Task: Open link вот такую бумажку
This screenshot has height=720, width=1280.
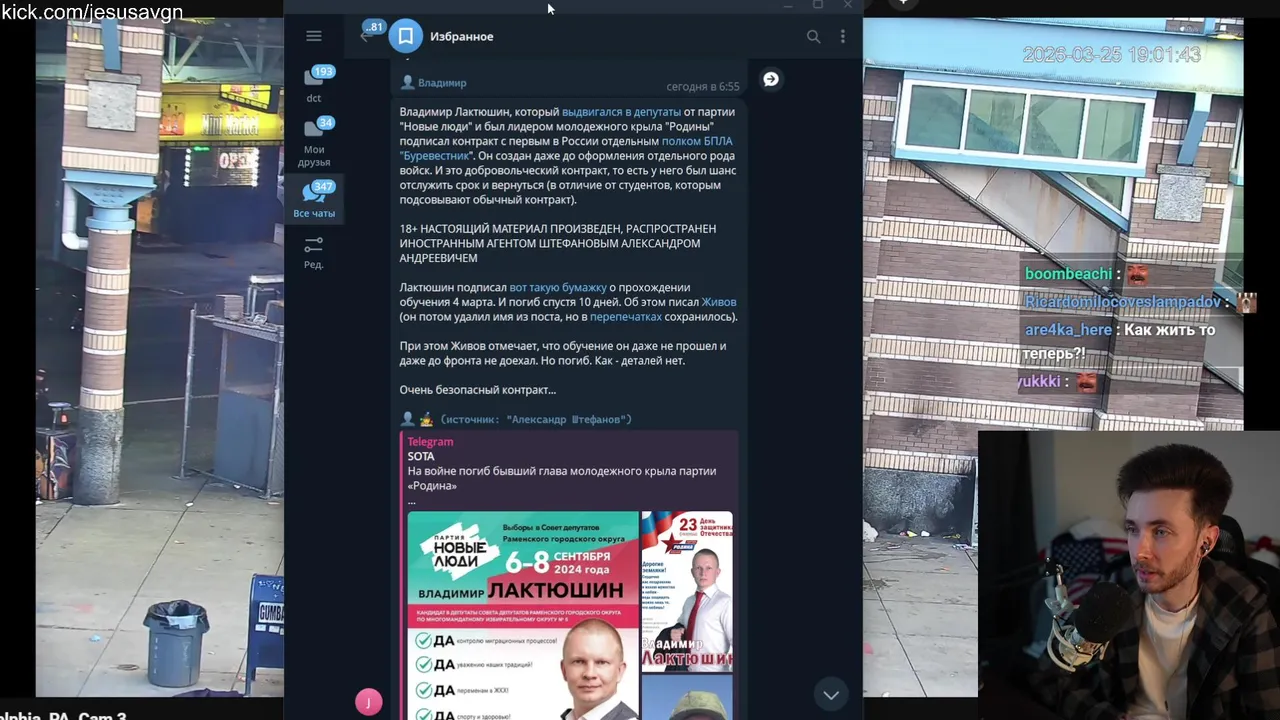Action: [x=558, y=288]
